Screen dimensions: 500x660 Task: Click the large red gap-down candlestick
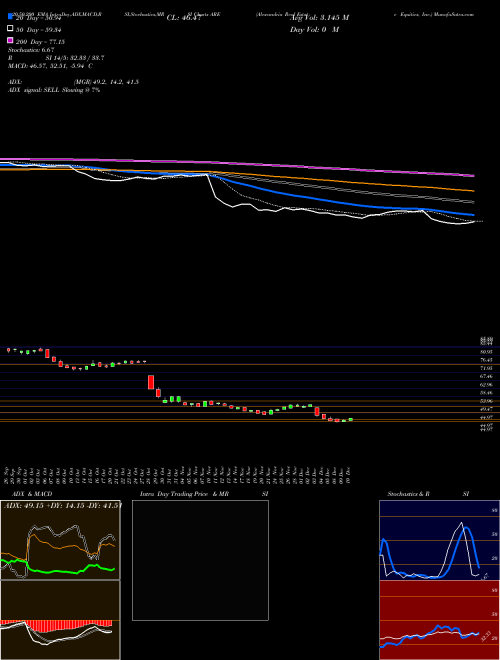tap(151, 382)
